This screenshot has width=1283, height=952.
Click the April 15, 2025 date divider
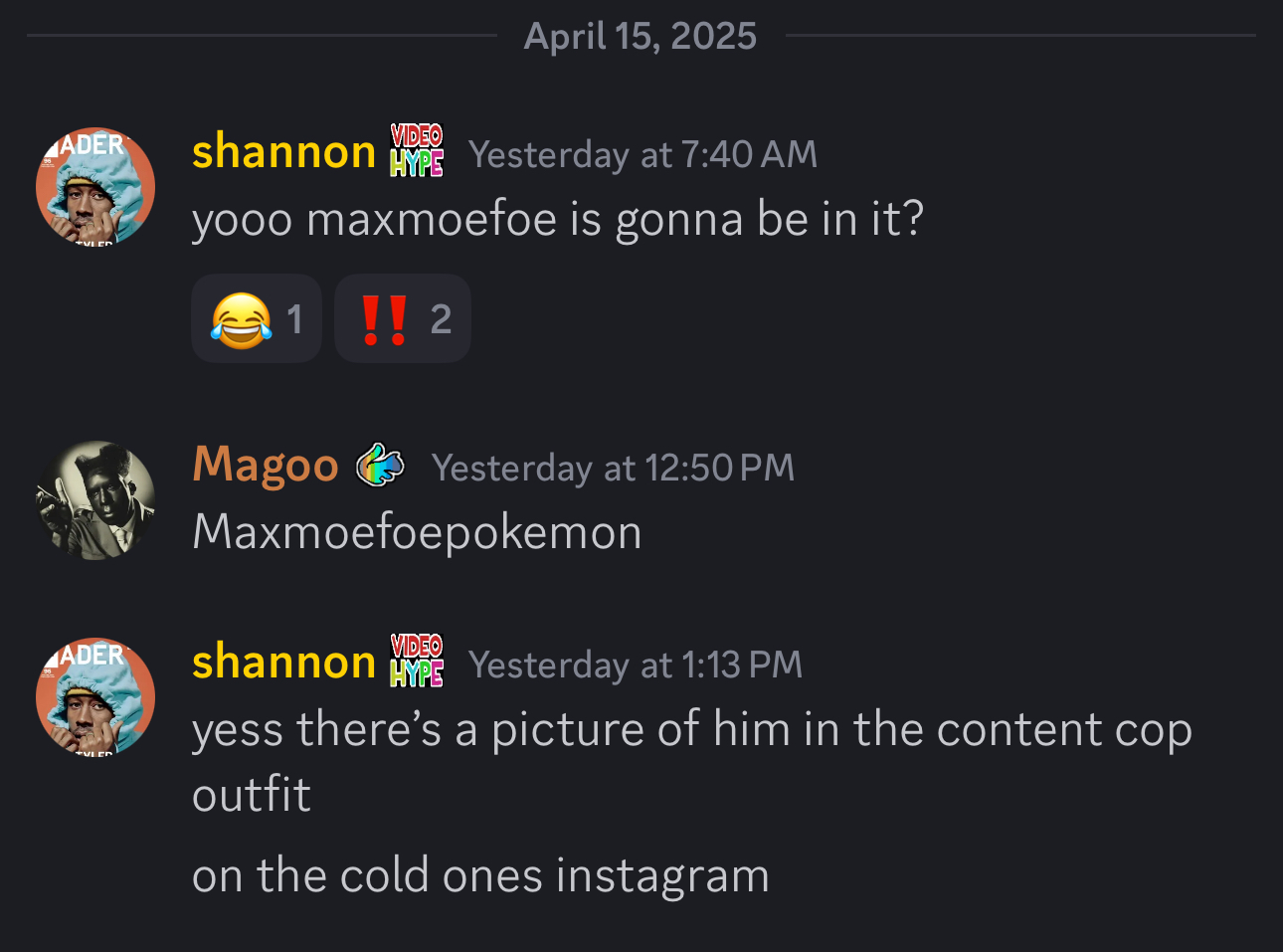(x=641, y=36)
